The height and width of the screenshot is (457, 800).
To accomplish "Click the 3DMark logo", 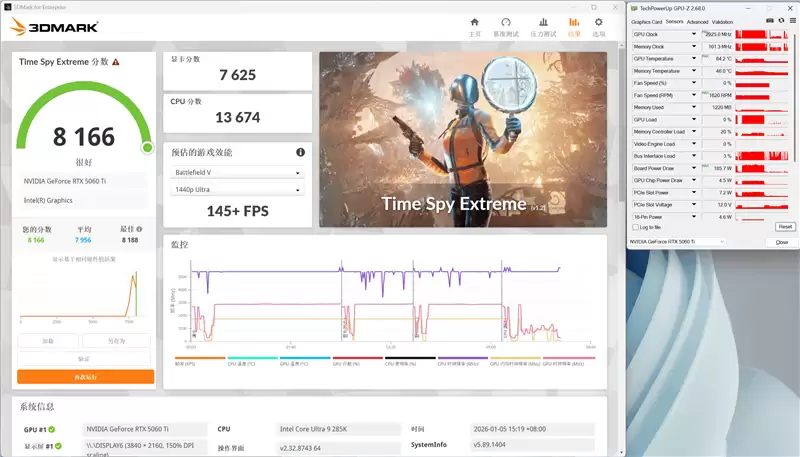I will click(54, 27).
